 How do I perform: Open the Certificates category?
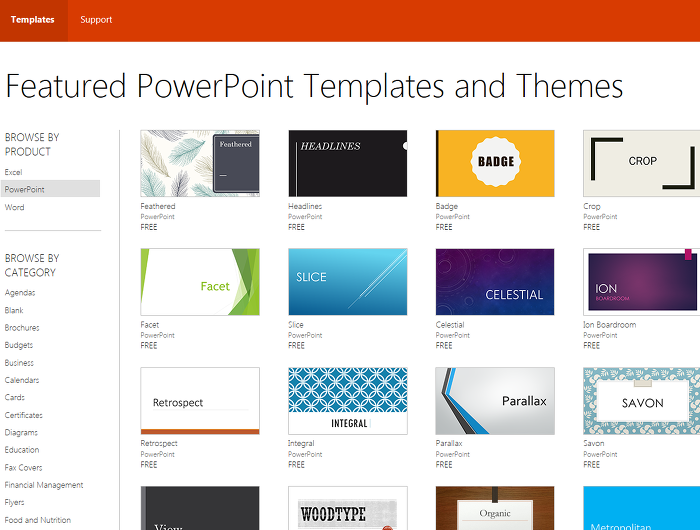pyautogui.click(x=24, y=415)
